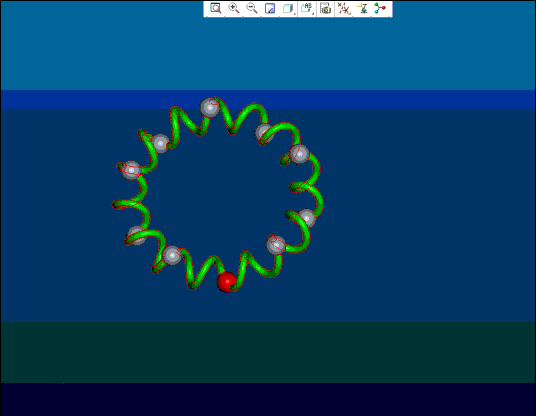The width and height of the screenshot is (536, 416).
Task: Click the annotation label display icon
Action: pos(307,8)
